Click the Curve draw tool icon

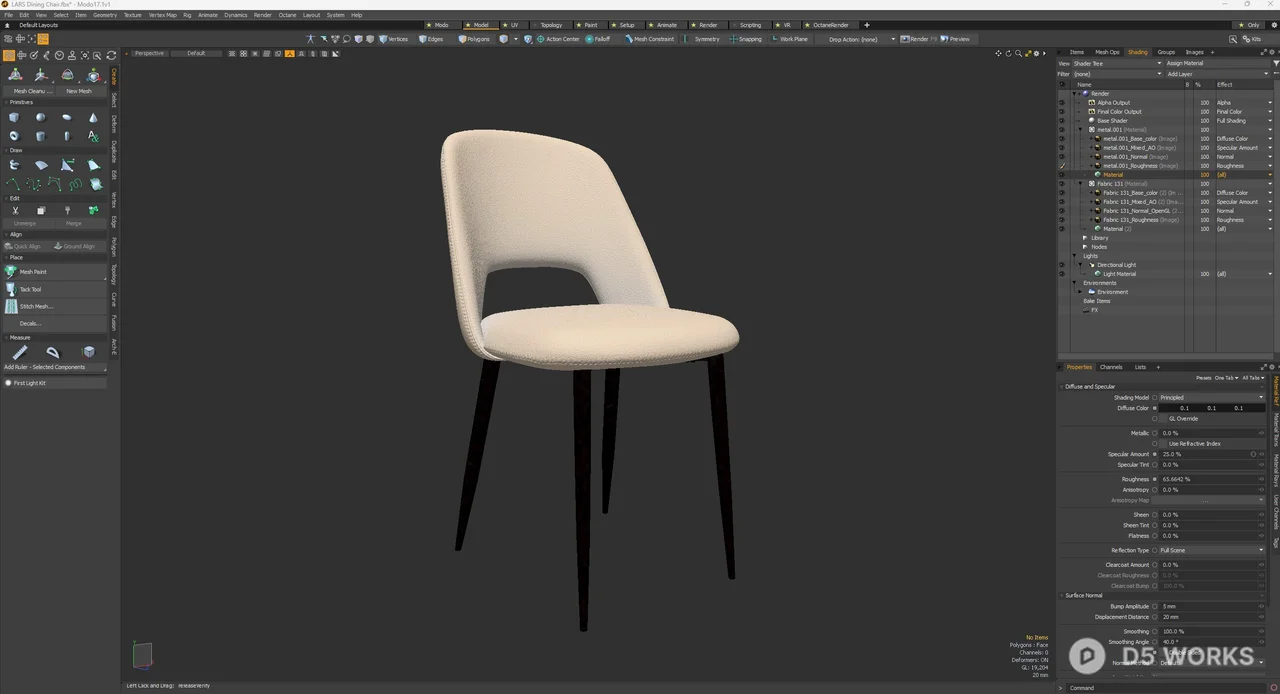pos(14,184)
